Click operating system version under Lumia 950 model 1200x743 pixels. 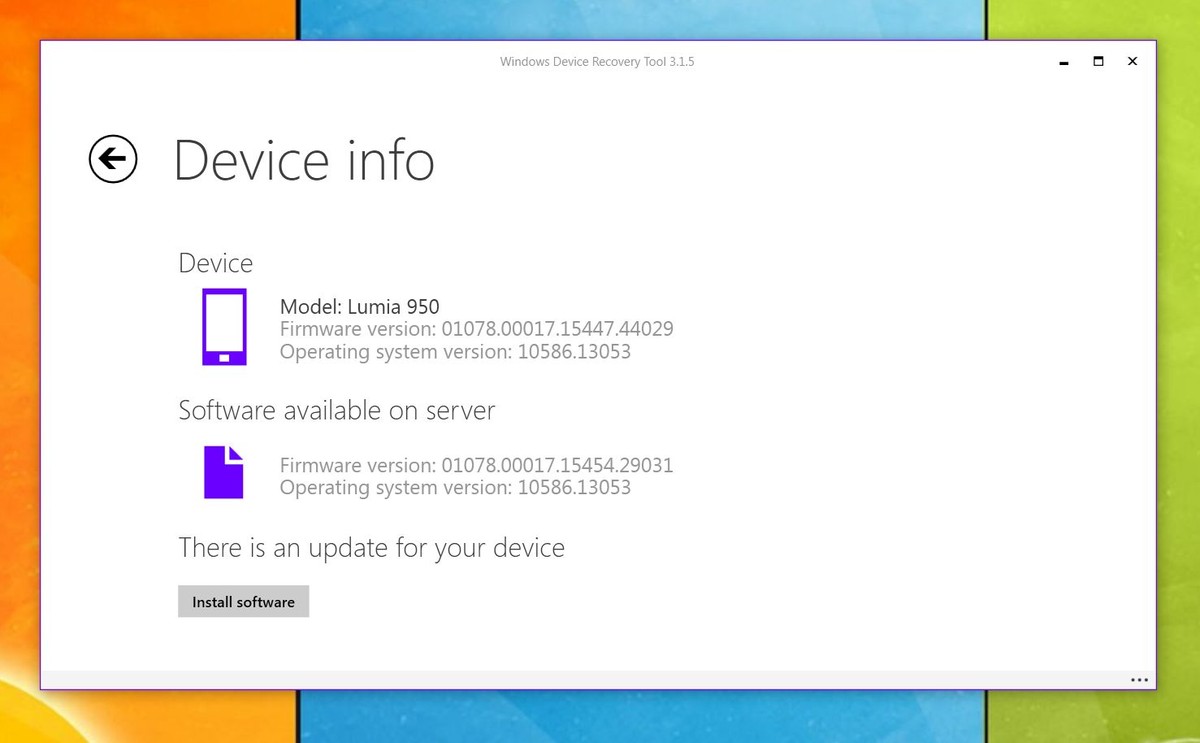click(455, 352)
